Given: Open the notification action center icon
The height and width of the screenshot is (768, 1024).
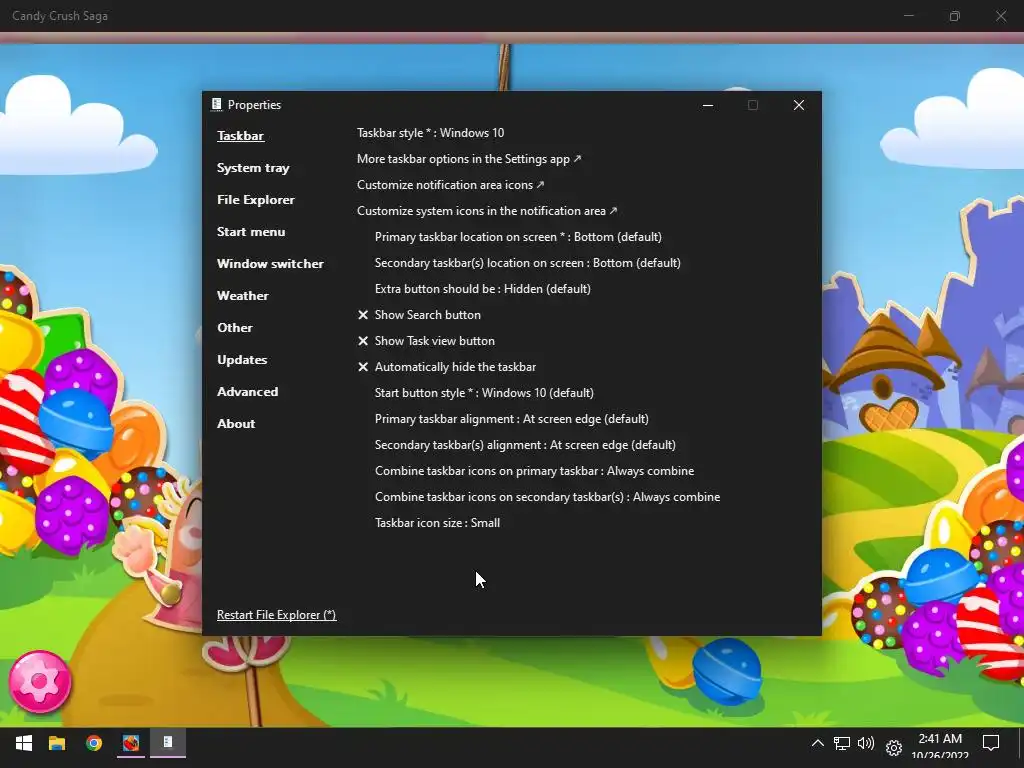Looking at the screenshot, I should point(991,743).
